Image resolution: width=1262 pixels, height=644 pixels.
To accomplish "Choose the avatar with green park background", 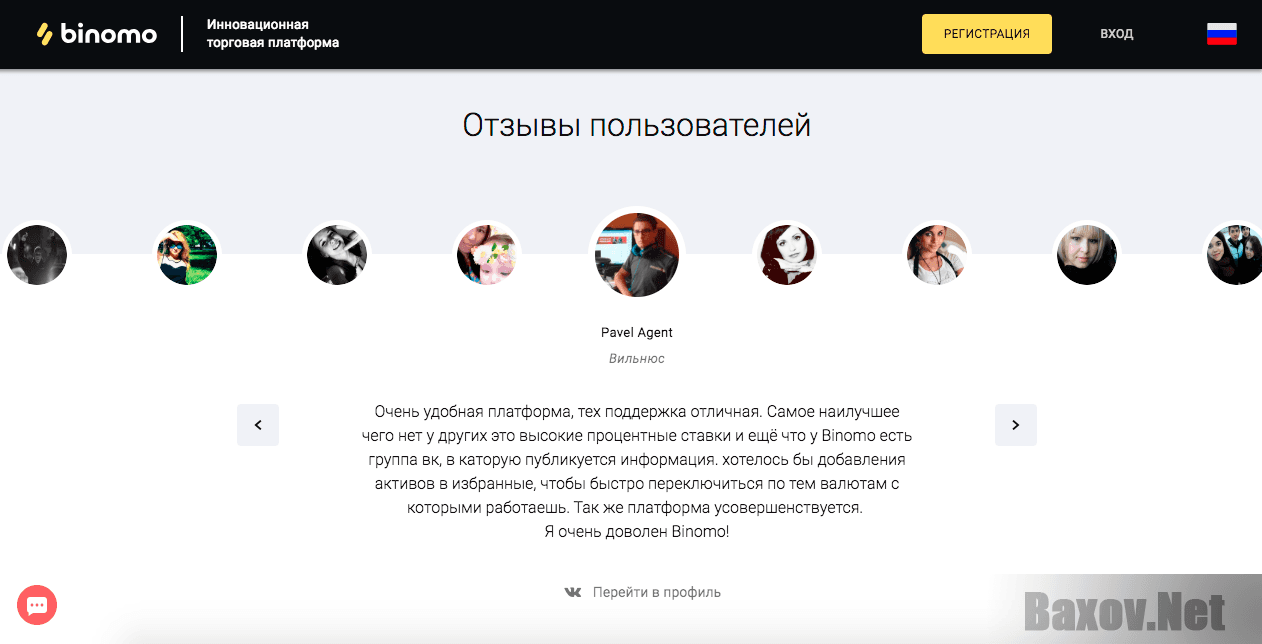I will click(187, 255).
